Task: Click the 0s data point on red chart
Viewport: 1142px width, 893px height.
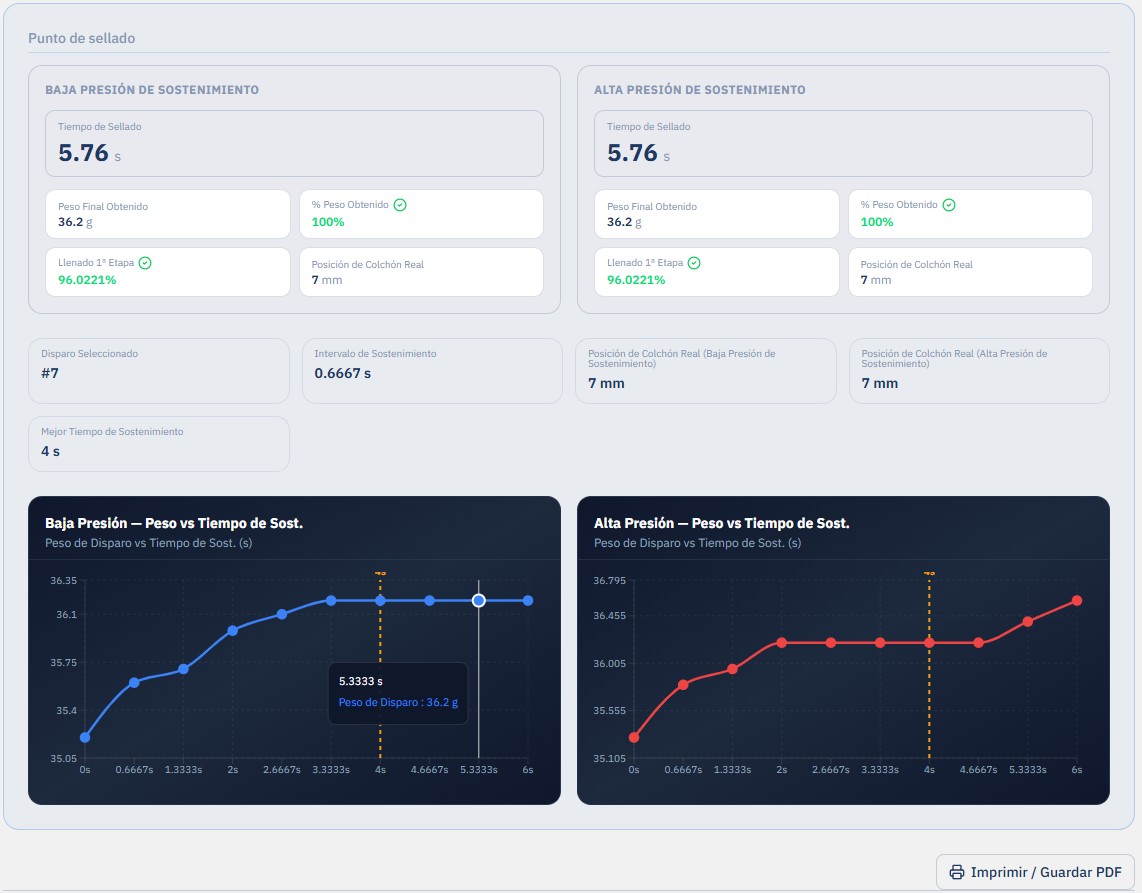Action: pos(634,737)
